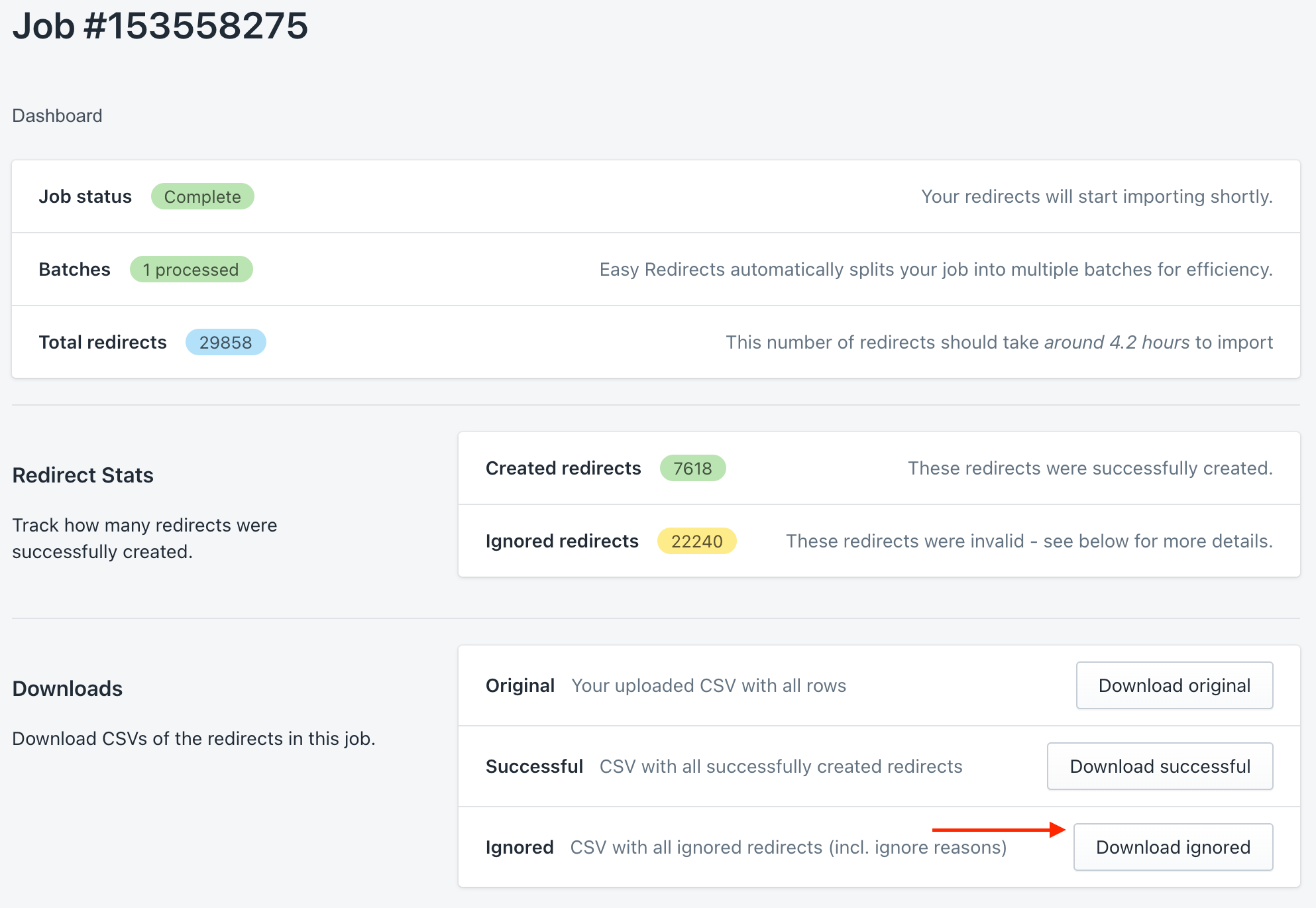Image resolution: width=1316 pixels, height=908 pixels.
Task: Click the red arrow pointing to Download ignored
Action: (997, 829)
